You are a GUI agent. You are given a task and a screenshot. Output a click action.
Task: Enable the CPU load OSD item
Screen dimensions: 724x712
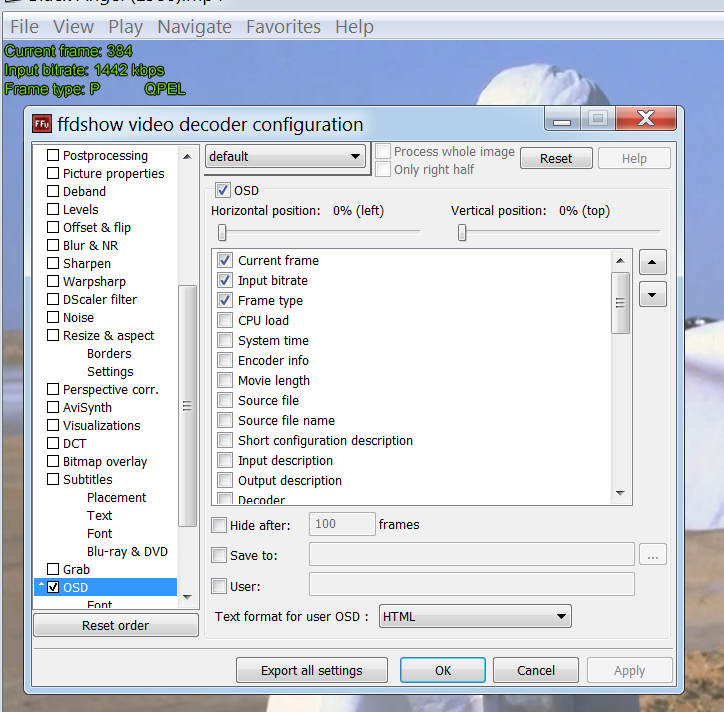tap(225, 320)
